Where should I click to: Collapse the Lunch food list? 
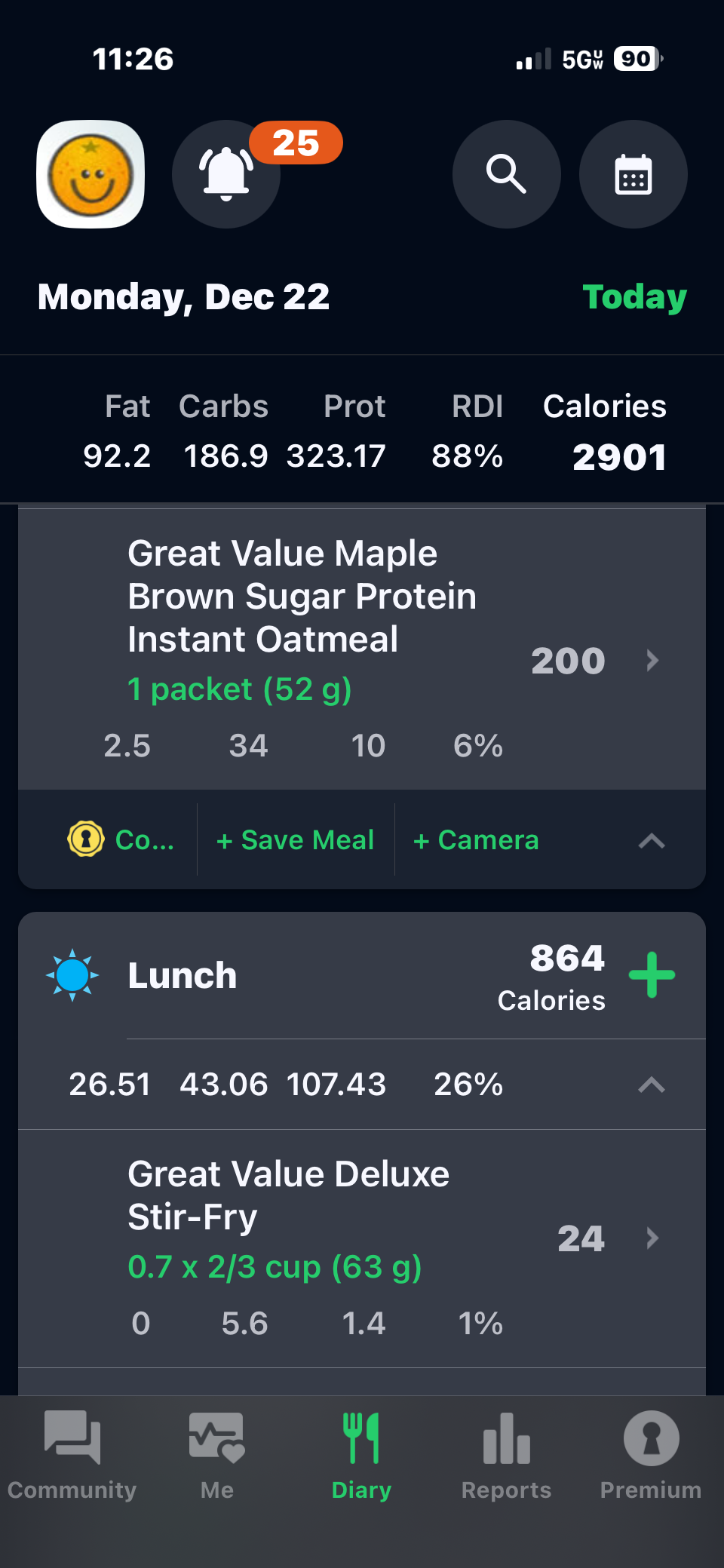point(652,1085)
